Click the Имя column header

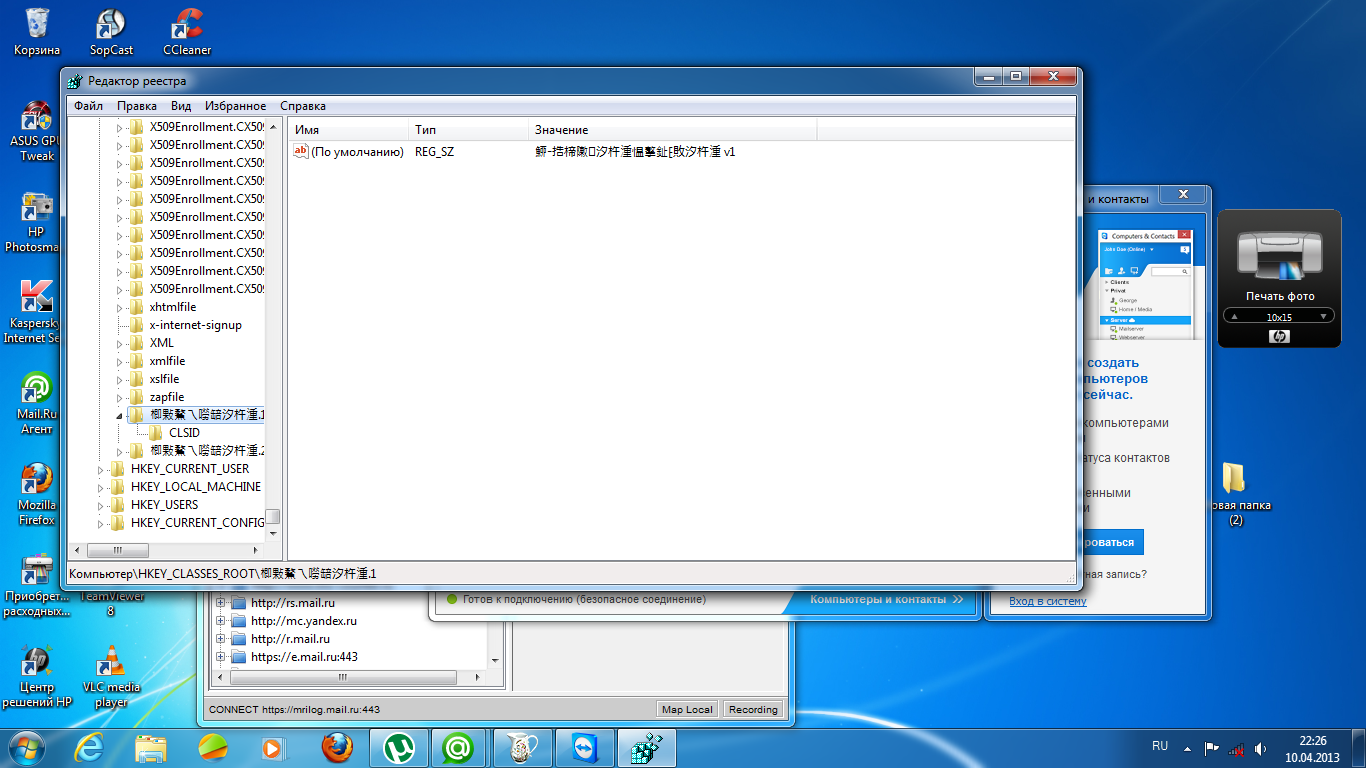click(348, 130)
